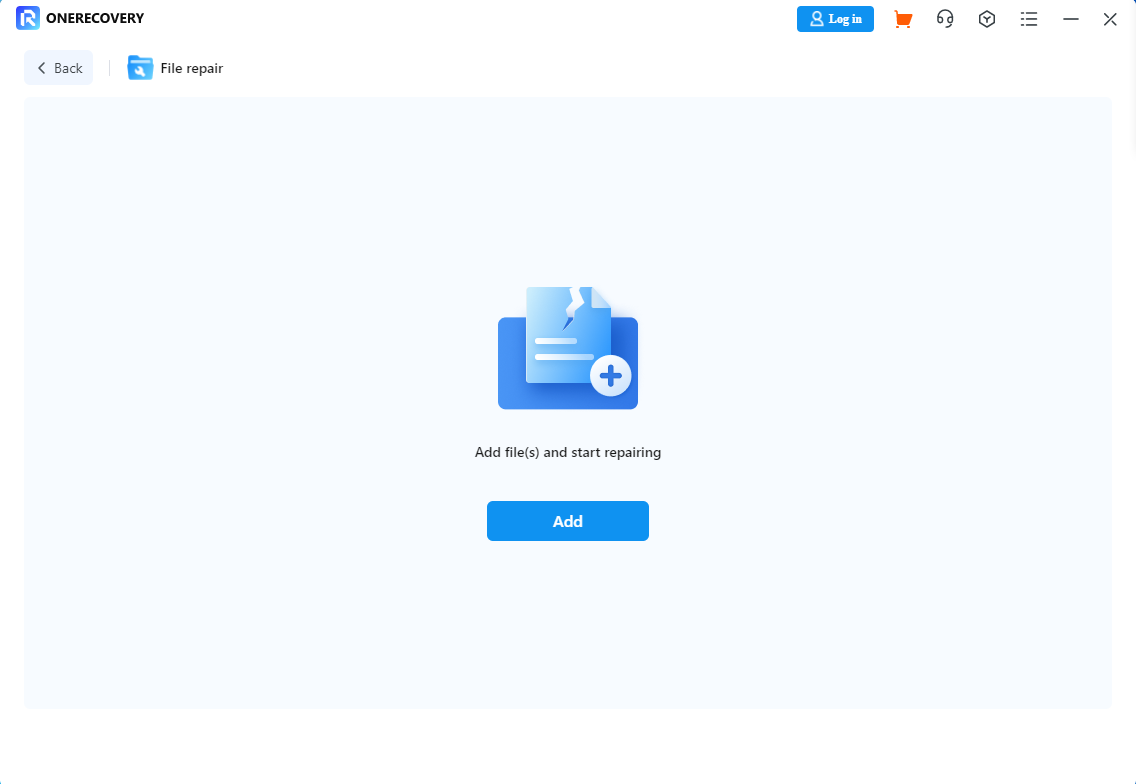Open the orange shopping cart

[903, 19]
